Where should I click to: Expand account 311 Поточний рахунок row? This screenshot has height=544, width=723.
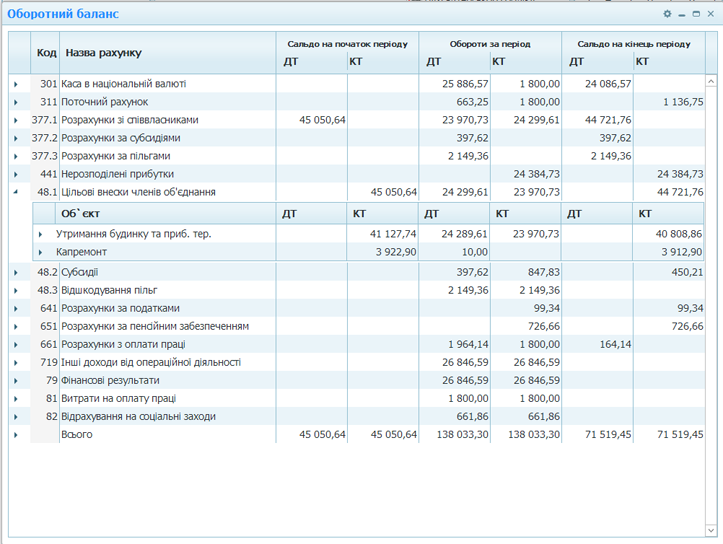tap(16, 102)
